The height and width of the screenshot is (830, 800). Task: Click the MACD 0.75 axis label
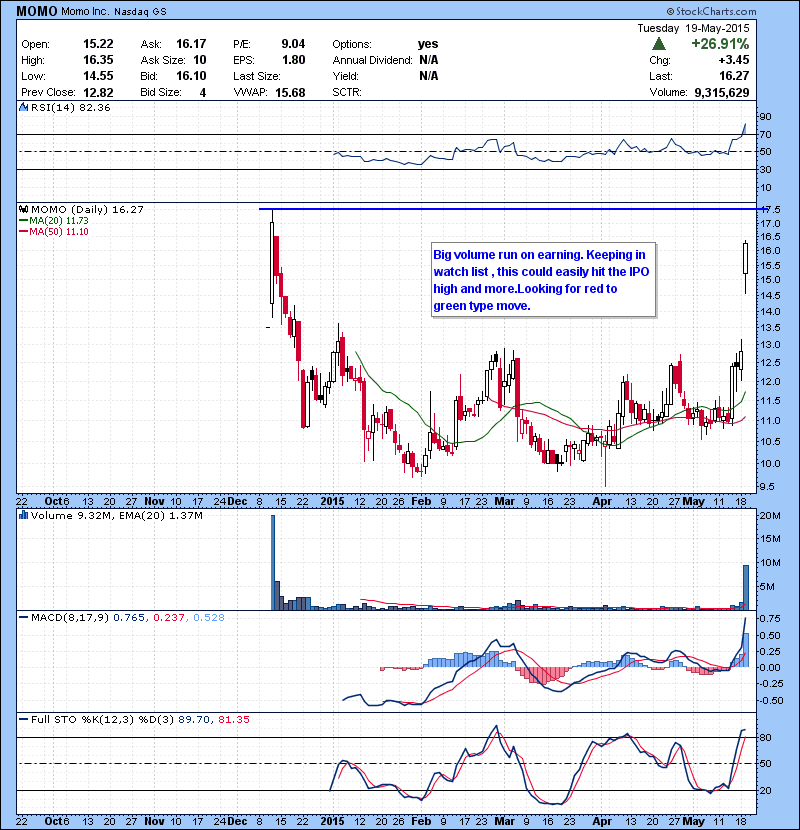click(x=771, y=618)
